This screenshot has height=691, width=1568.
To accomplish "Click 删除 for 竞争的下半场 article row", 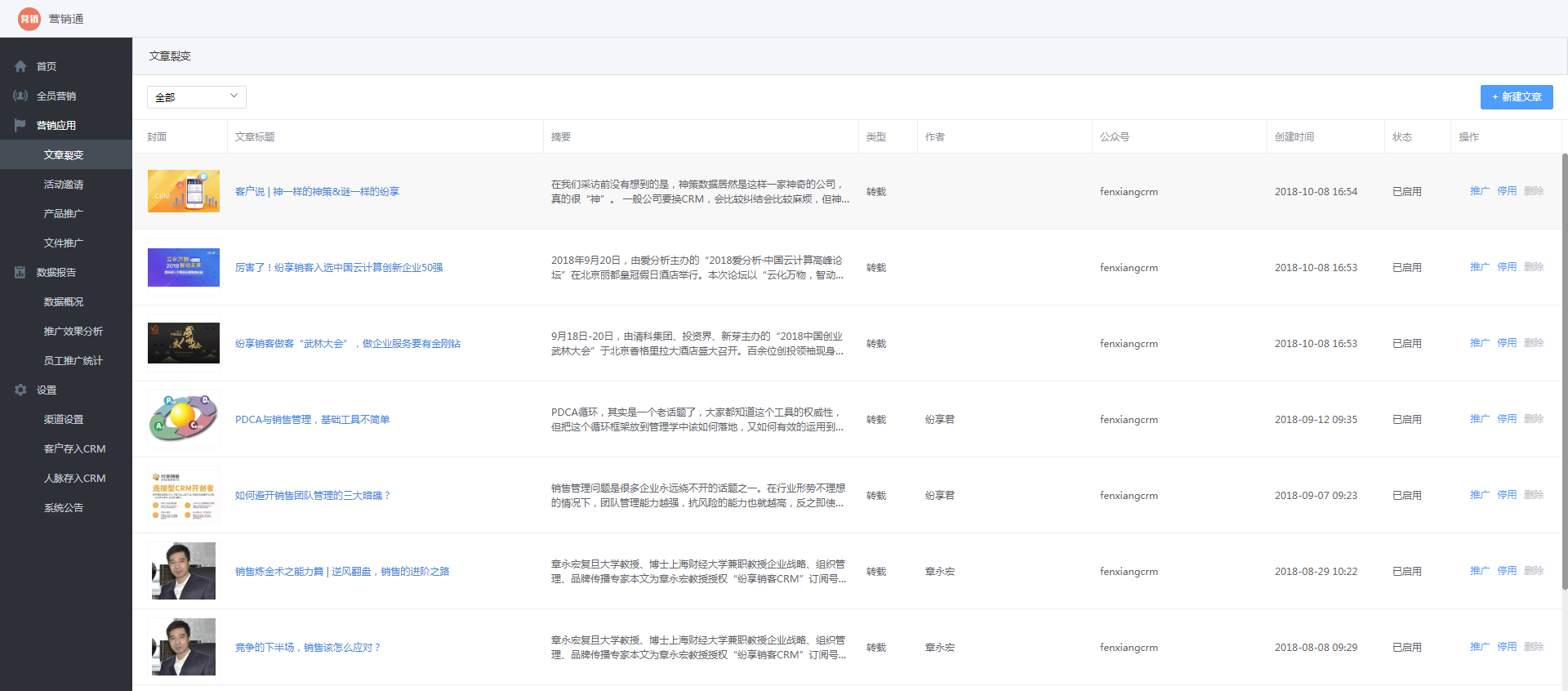I will tap(1534, 646).
